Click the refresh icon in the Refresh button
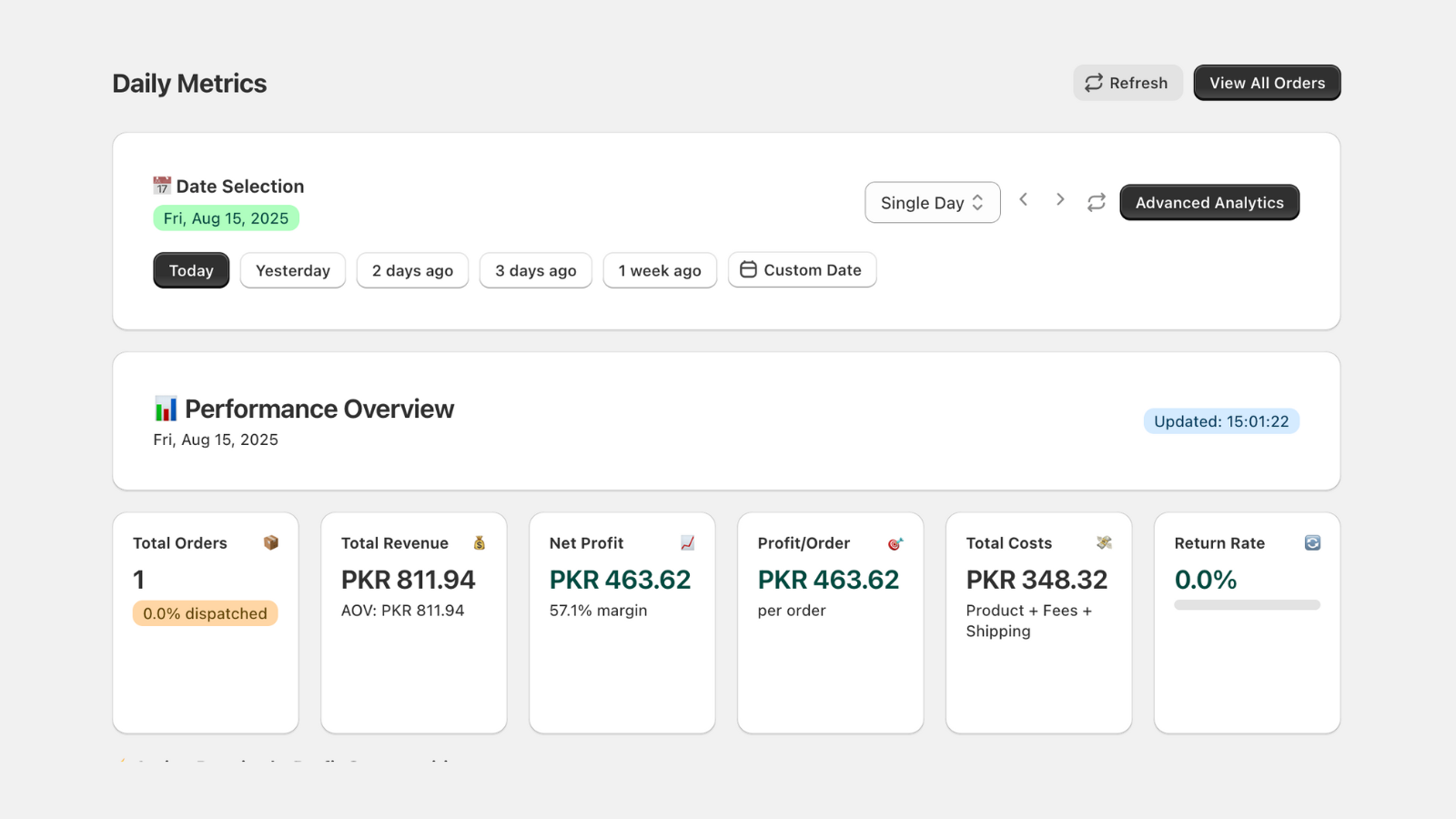This screenshot has height=819, width=1456. 1095,83
